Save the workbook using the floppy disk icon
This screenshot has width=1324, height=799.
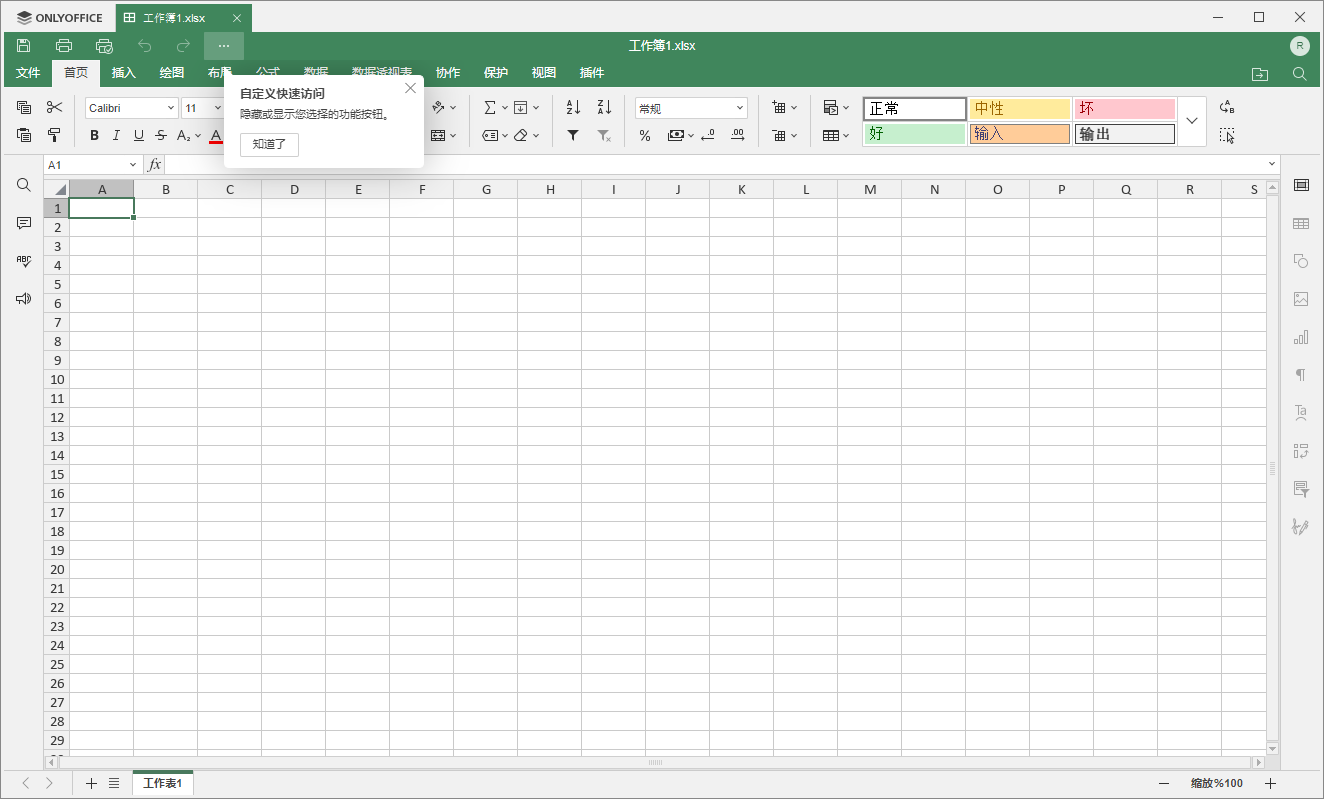point(24,45)
